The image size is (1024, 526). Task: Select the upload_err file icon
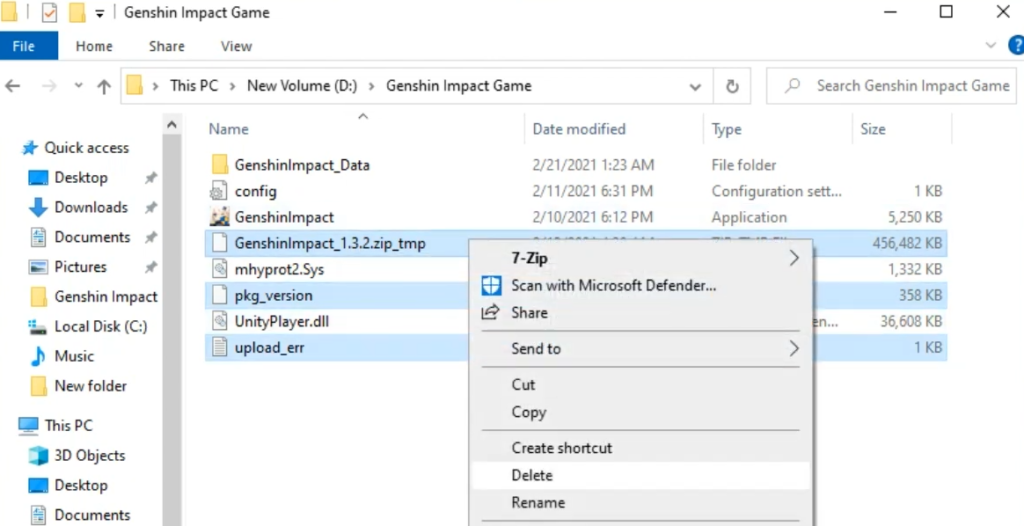[219, 348]
